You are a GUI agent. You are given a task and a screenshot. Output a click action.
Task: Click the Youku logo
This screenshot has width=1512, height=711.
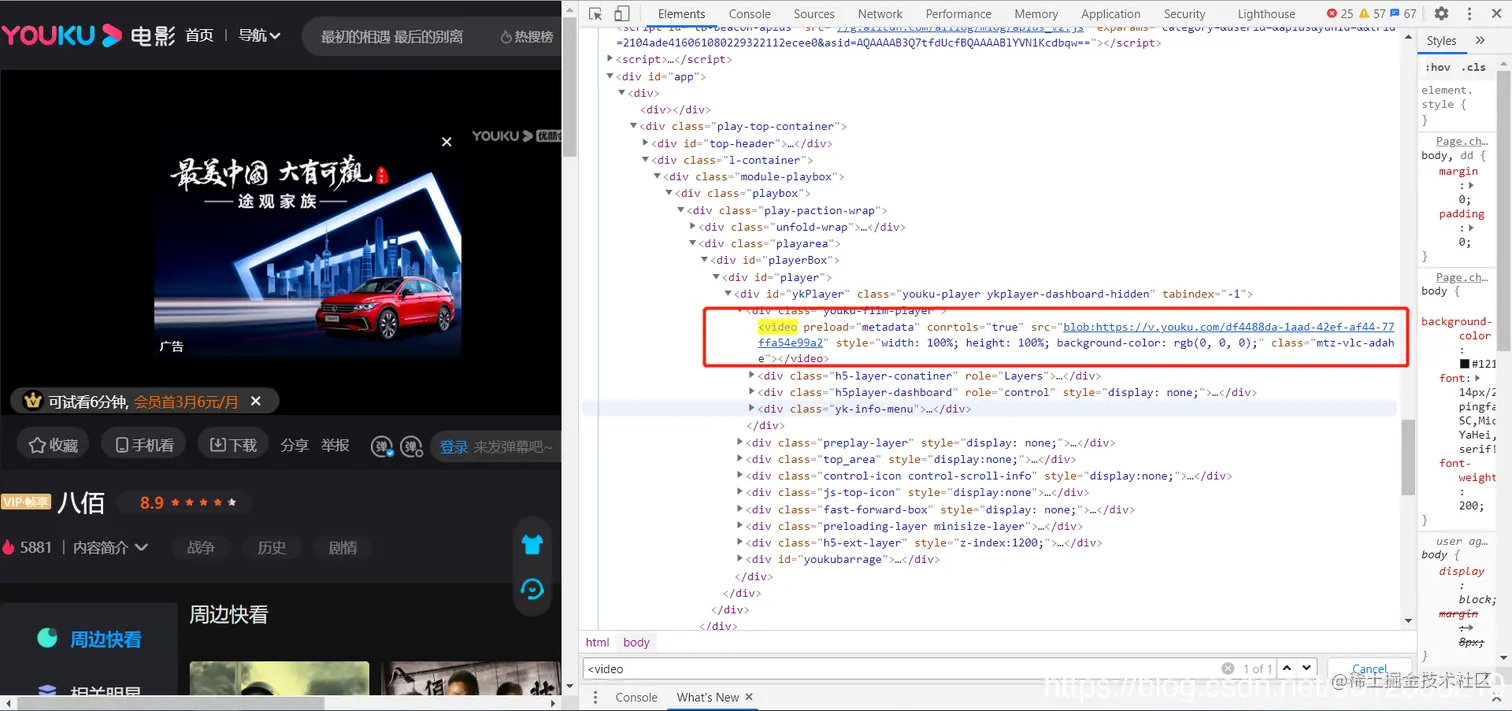point(61,35)
